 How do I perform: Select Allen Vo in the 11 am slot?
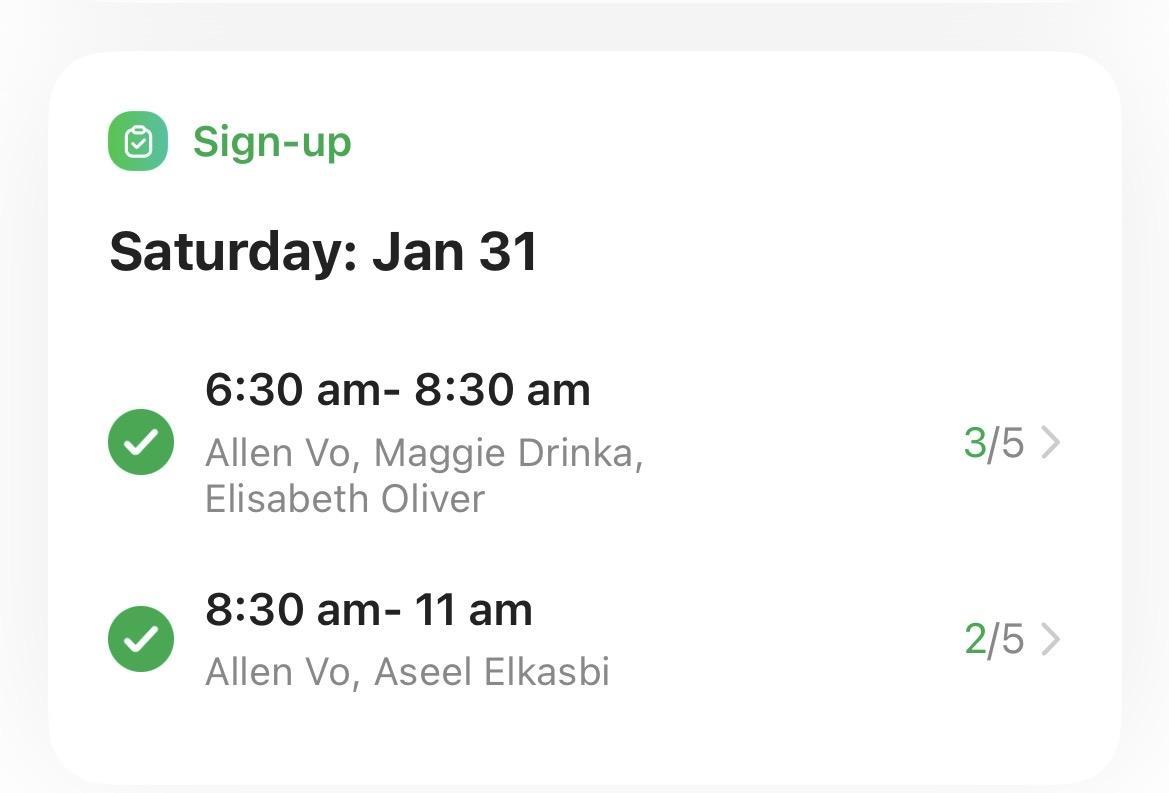click(279, 672)
